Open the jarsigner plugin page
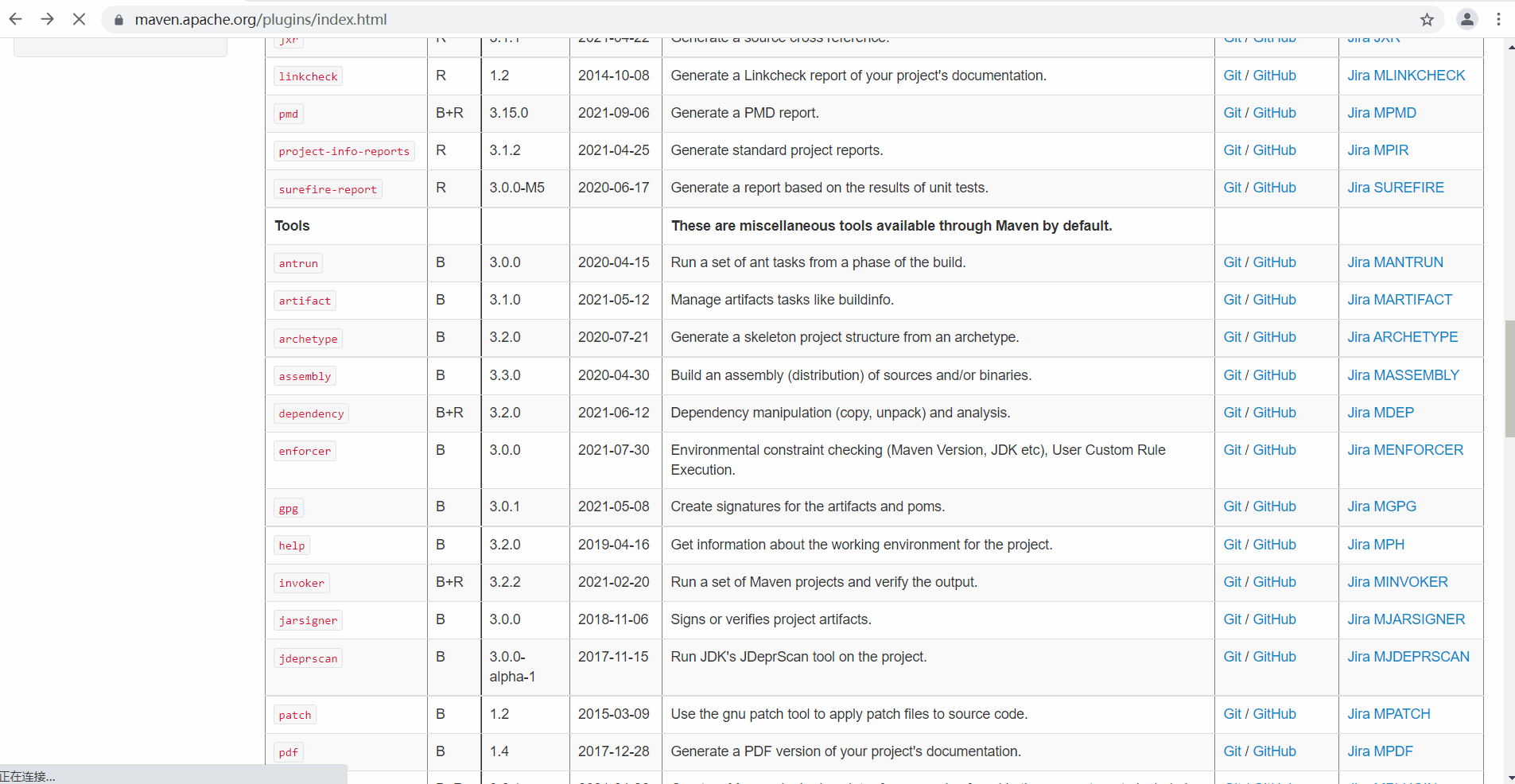Viewport: 1515px width, 784px height. point(308,620)
